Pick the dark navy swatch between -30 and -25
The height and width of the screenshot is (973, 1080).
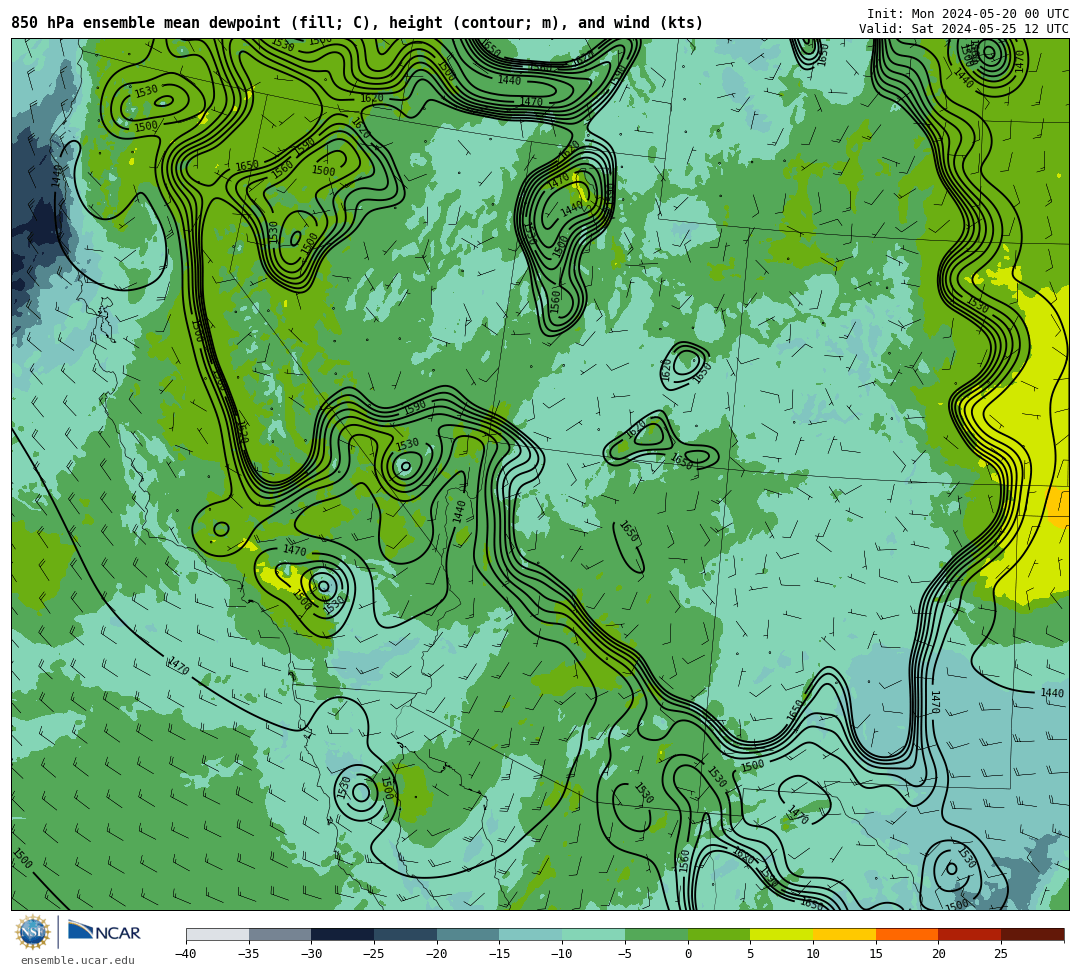pos(342,934)
